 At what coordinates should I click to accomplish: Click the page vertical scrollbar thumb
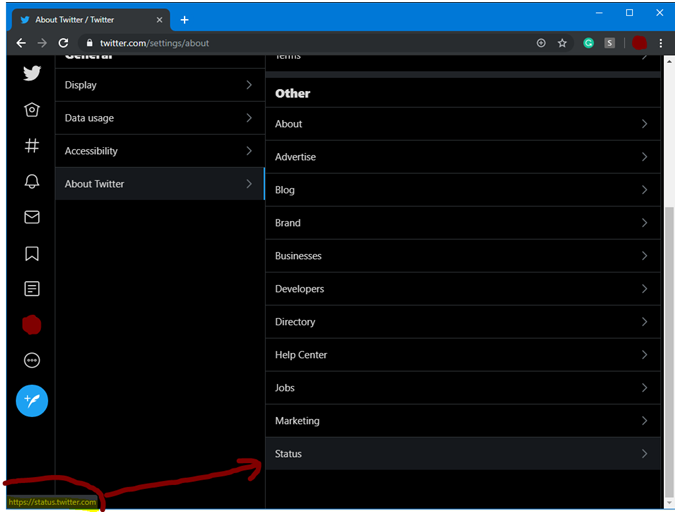click(669, 352)
